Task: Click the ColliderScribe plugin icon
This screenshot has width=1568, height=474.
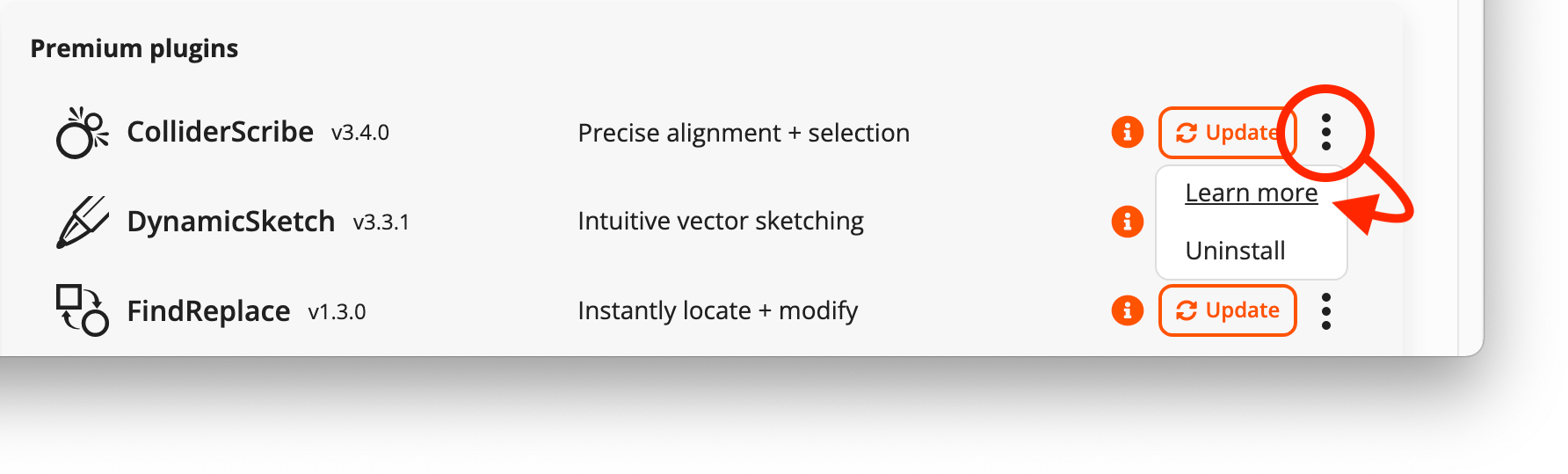Action: [82, 133]
